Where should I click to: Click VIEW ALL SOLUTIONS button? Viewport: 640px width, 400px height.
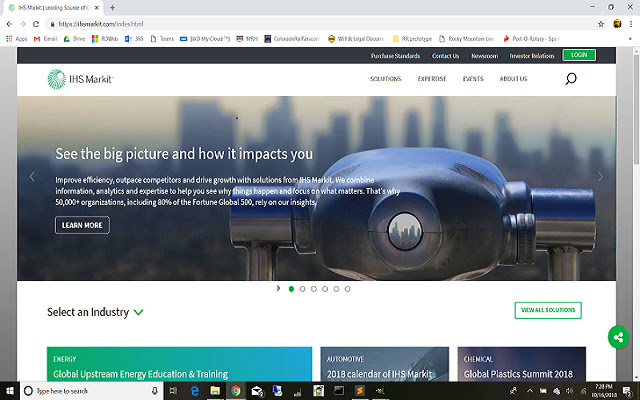[548, 310]
